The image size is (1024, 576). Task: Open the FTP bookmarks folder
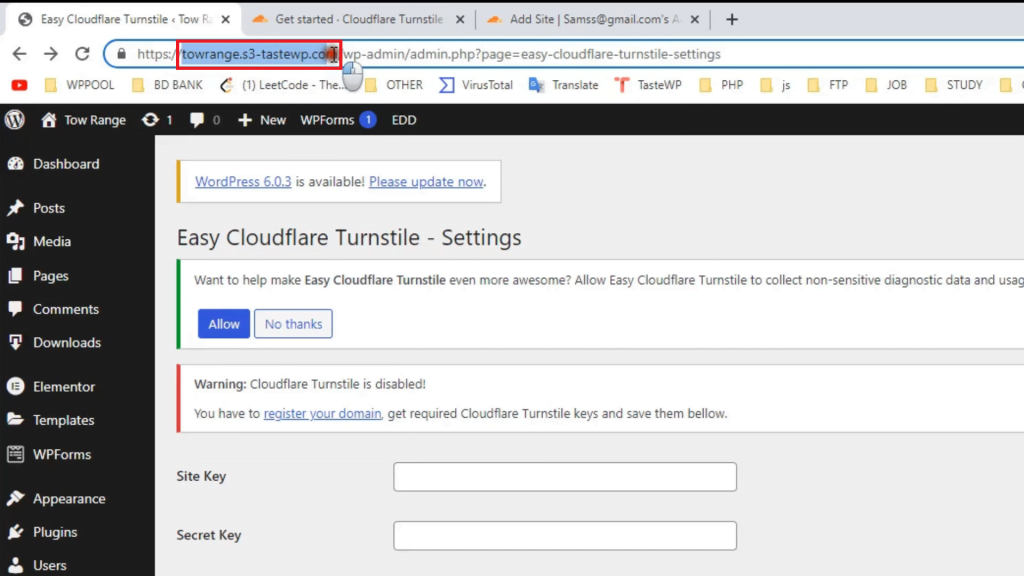(827, 85)
